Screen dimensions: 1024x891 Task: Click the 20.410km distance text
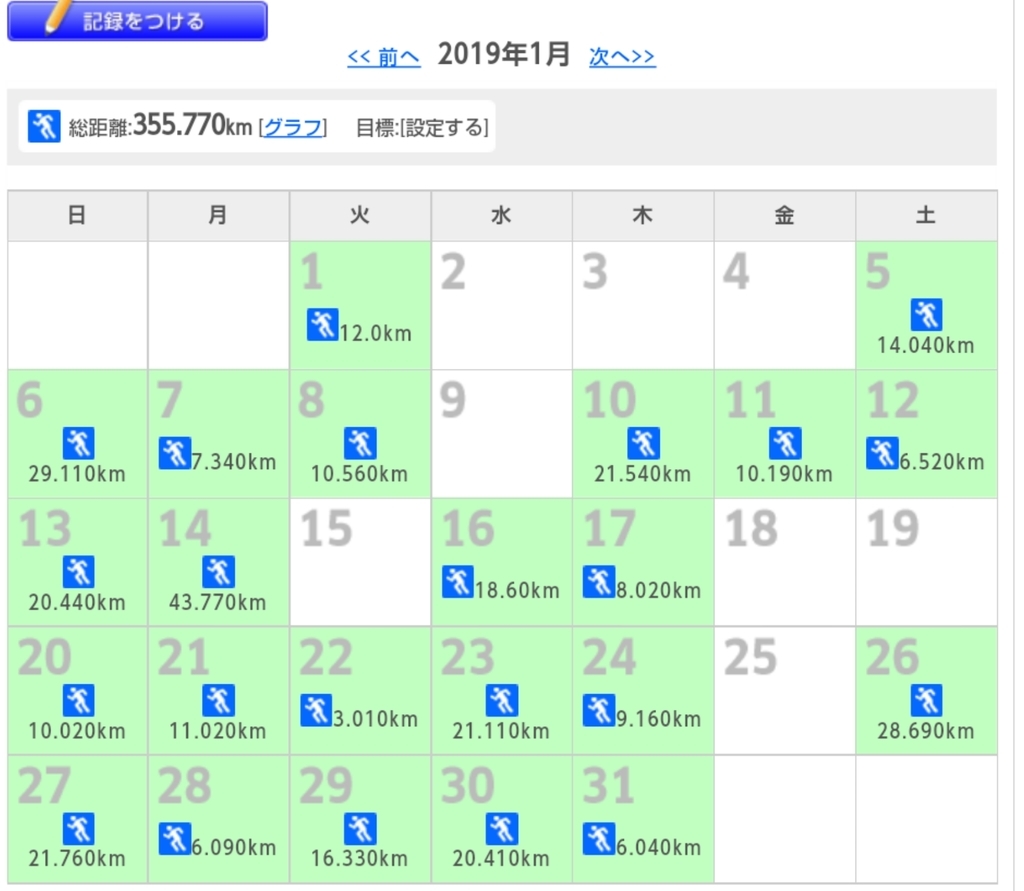coord(501,858)
